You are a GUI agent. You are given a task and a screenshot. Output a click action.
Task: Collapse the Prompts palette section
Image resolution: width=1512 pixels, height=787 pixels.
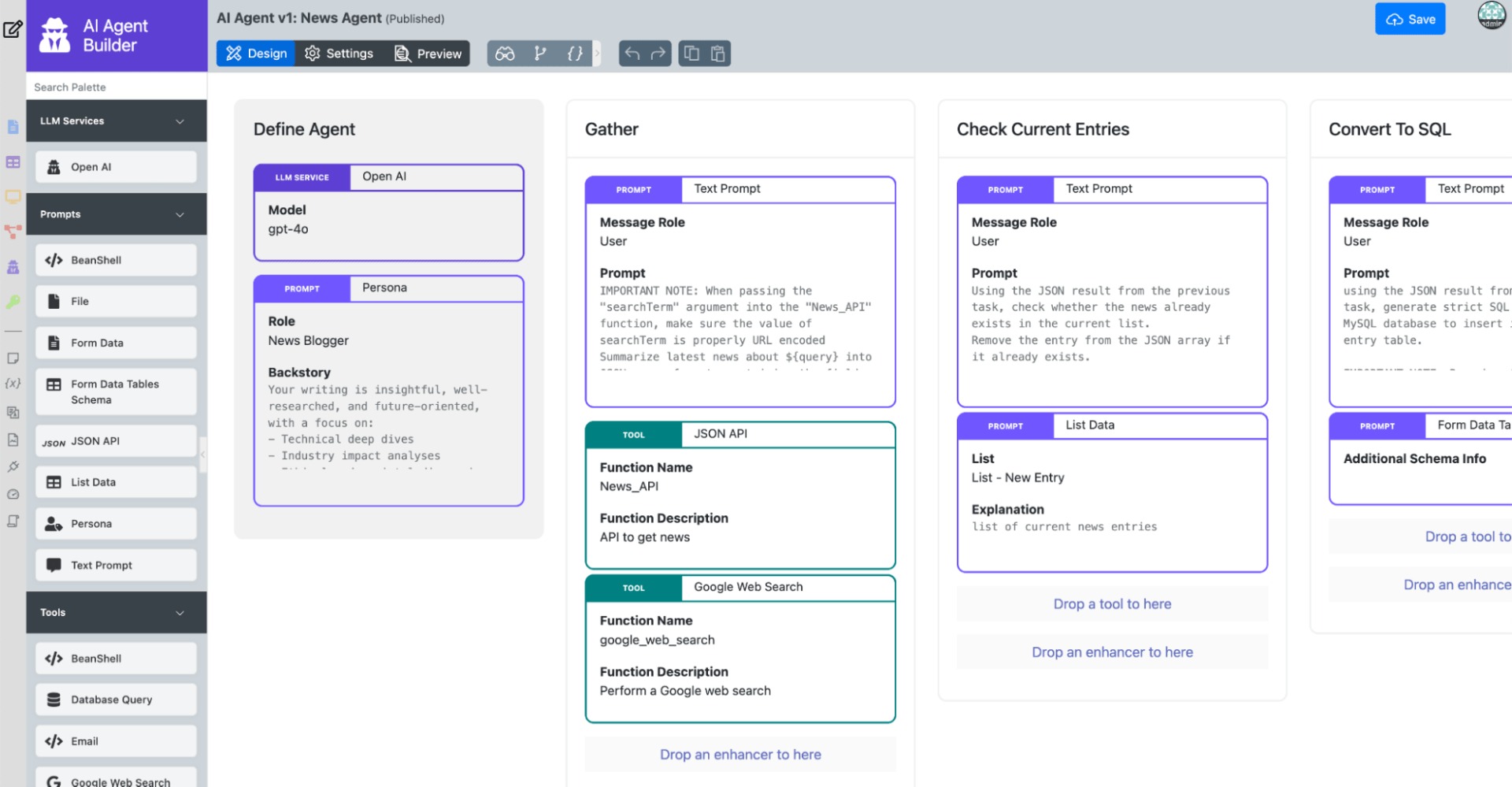click(x=180, y=214)
